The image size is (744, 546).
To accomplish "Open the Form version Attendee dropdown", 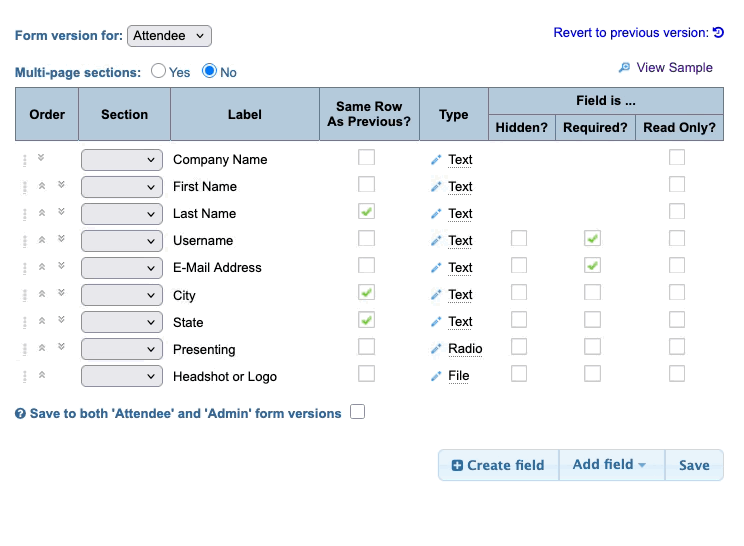I will click(169, 36).
